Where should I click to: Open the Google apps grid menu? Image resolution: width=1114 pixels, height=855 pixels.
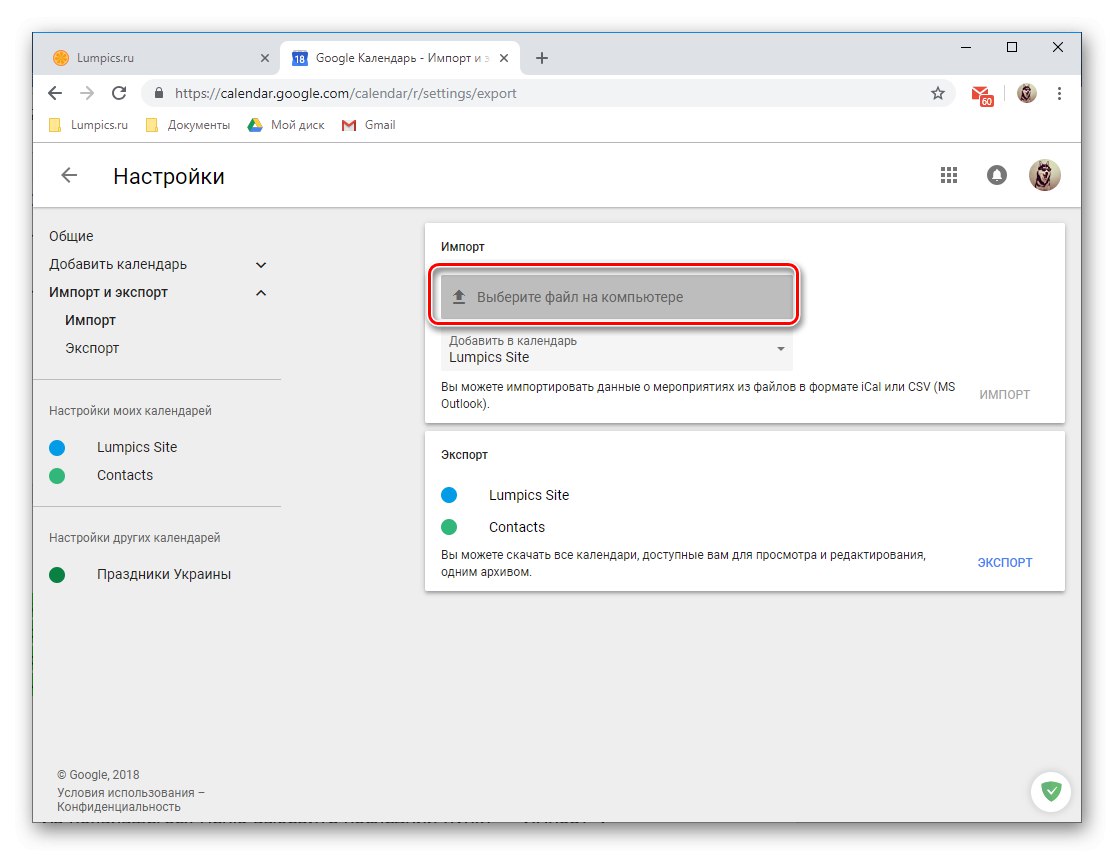pos(948,174)
